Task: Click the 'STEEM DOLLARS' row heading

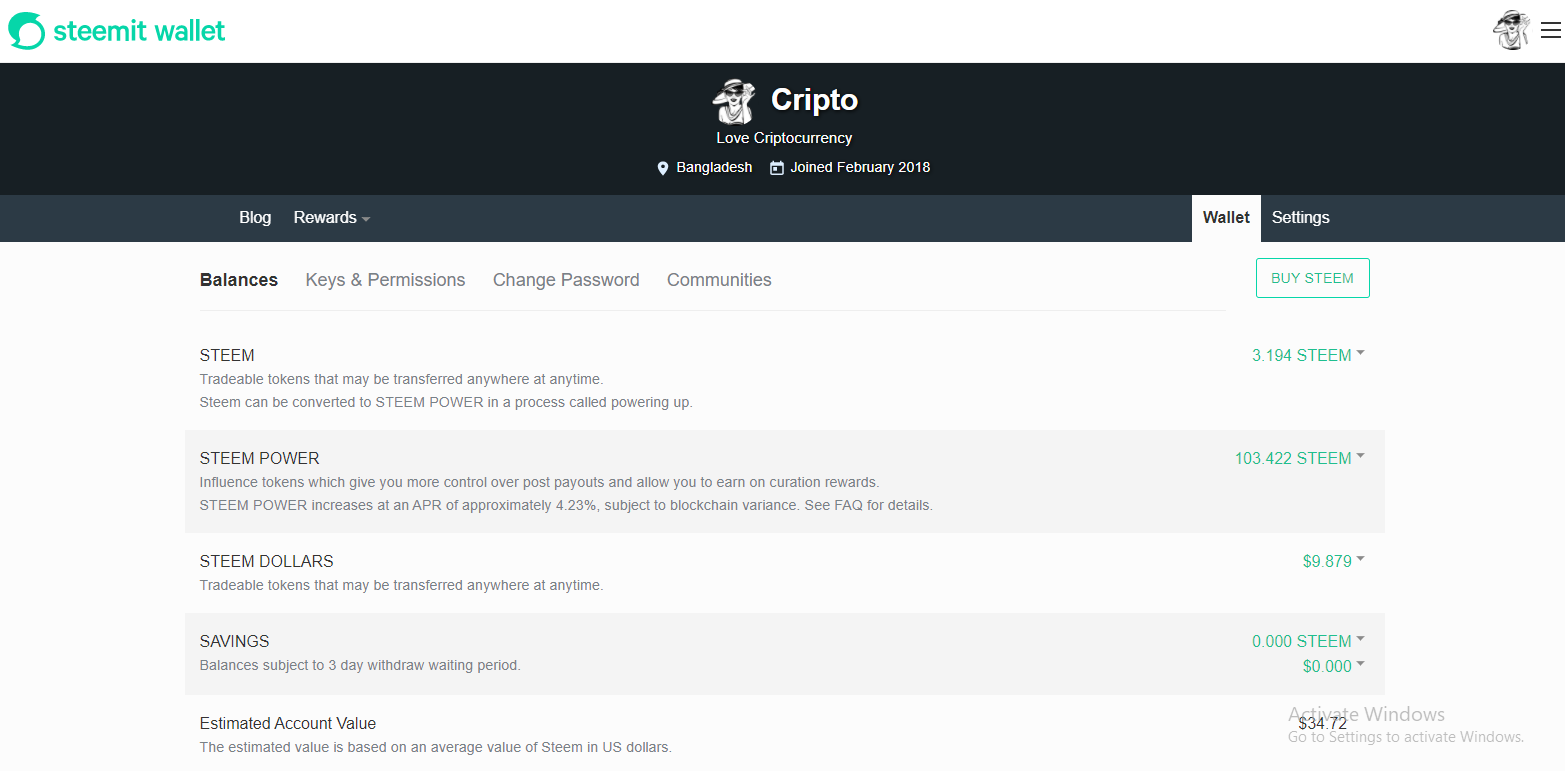Action: click(267, 561)
